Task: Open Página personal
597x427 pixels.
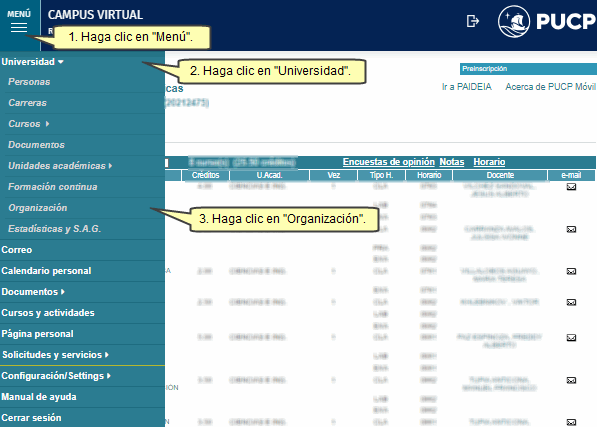Action: [37, 334]
